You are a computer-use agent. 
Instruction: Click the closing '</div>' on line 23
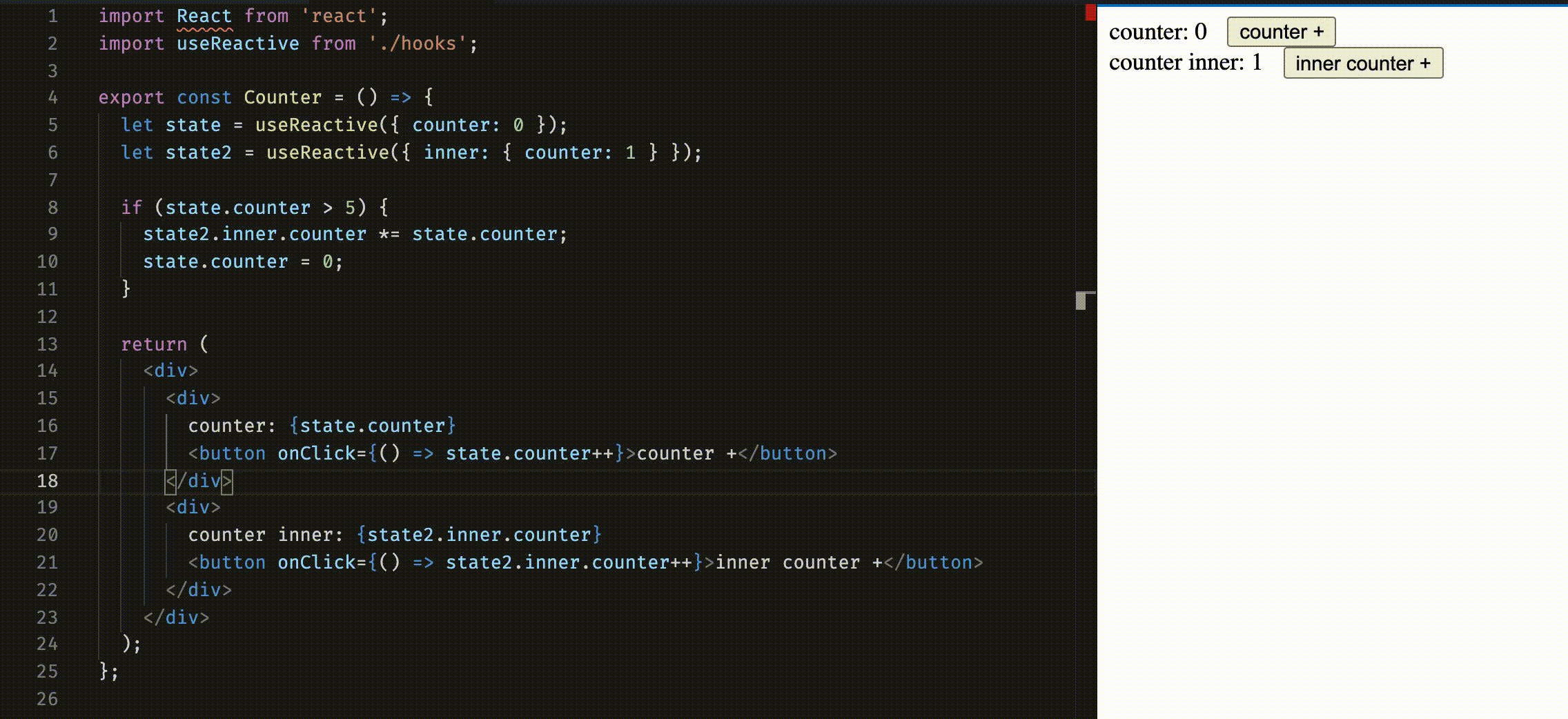click(176, 618)
